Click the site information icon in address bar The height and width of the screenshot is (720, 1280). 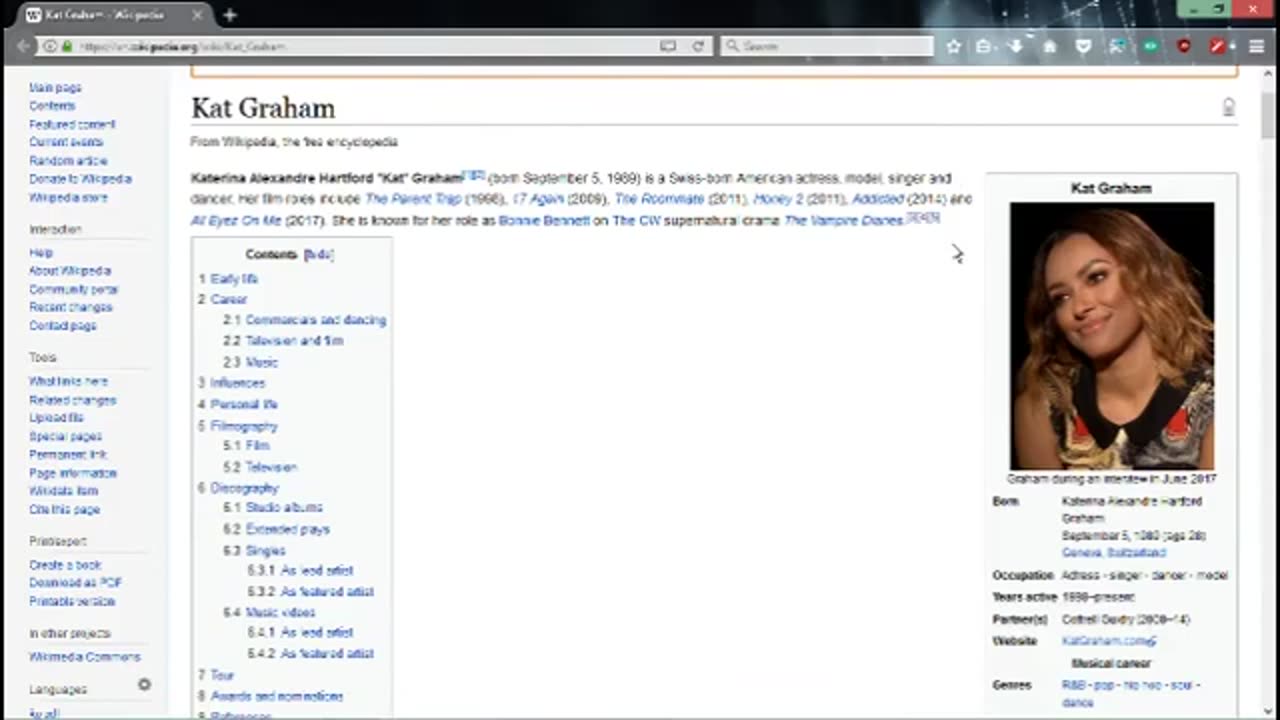click(50, 46)
